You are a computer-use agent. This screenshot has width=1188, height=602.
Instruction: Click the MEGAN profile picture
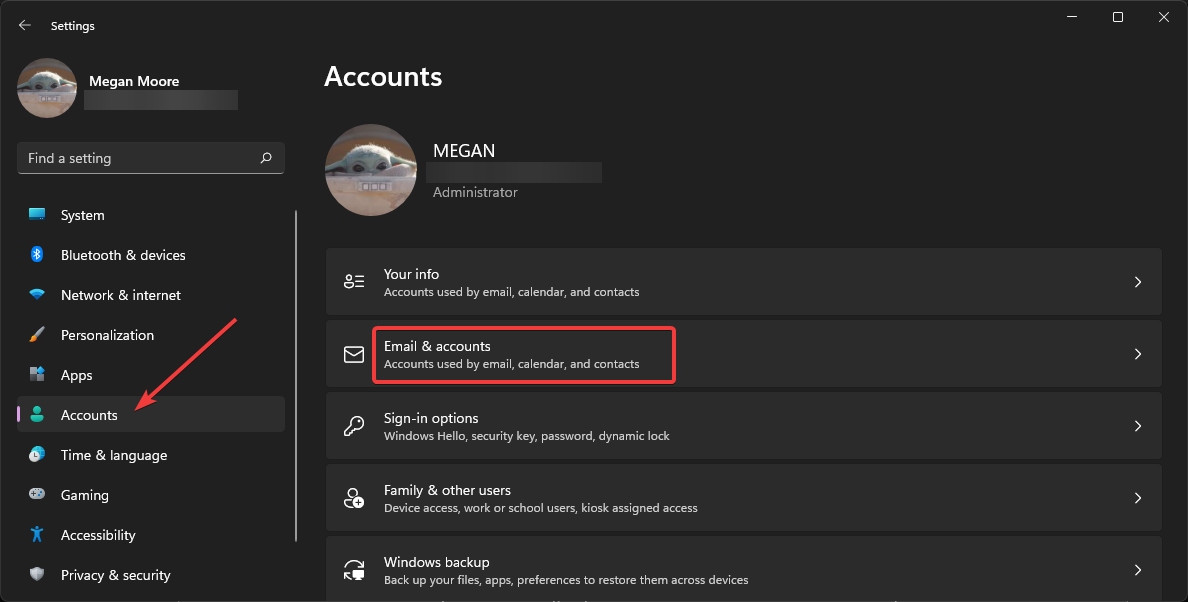(x=371, y=170)
